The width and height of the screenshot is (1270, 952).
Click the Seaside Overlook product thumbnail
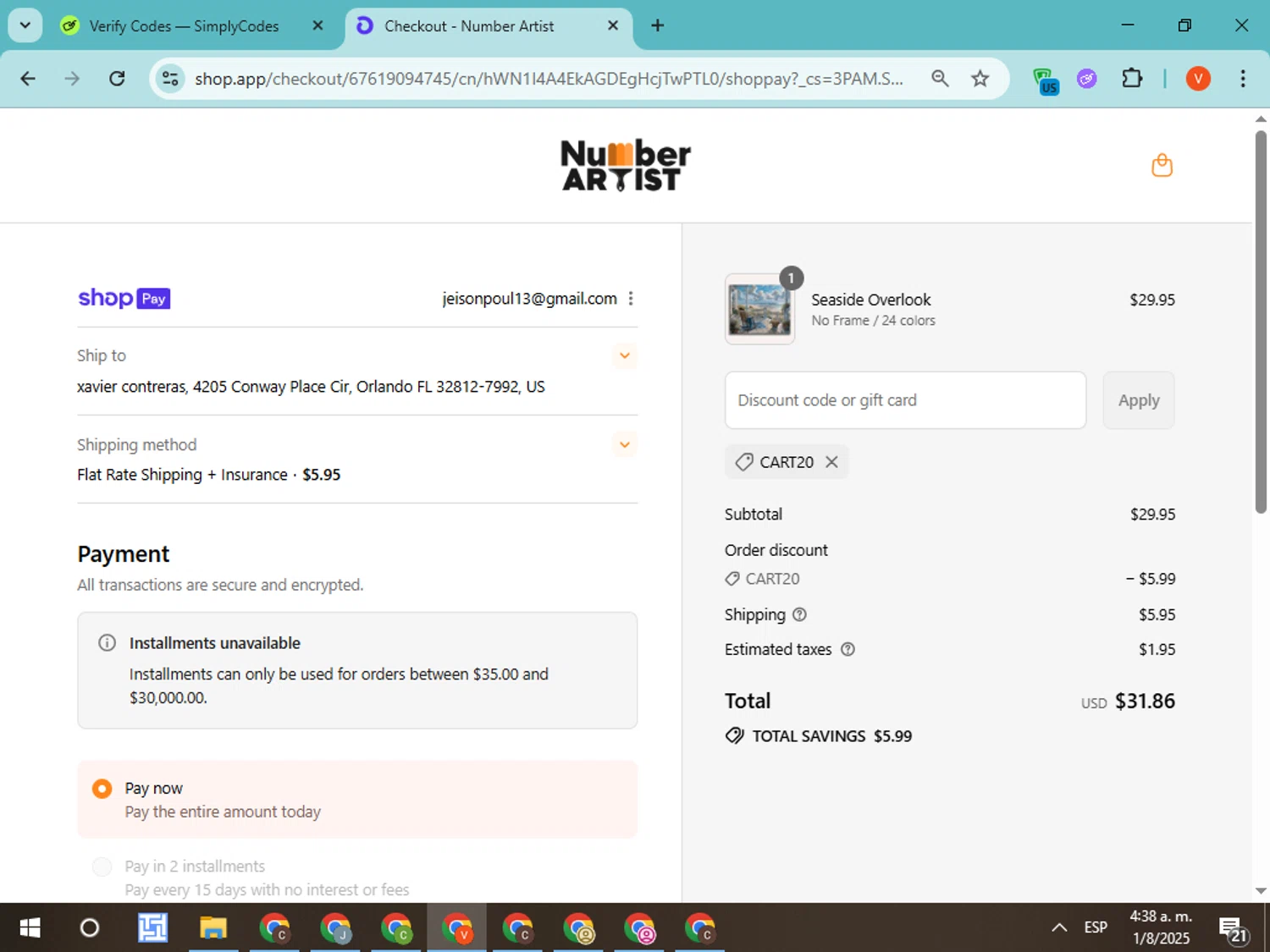pos(759,310)
